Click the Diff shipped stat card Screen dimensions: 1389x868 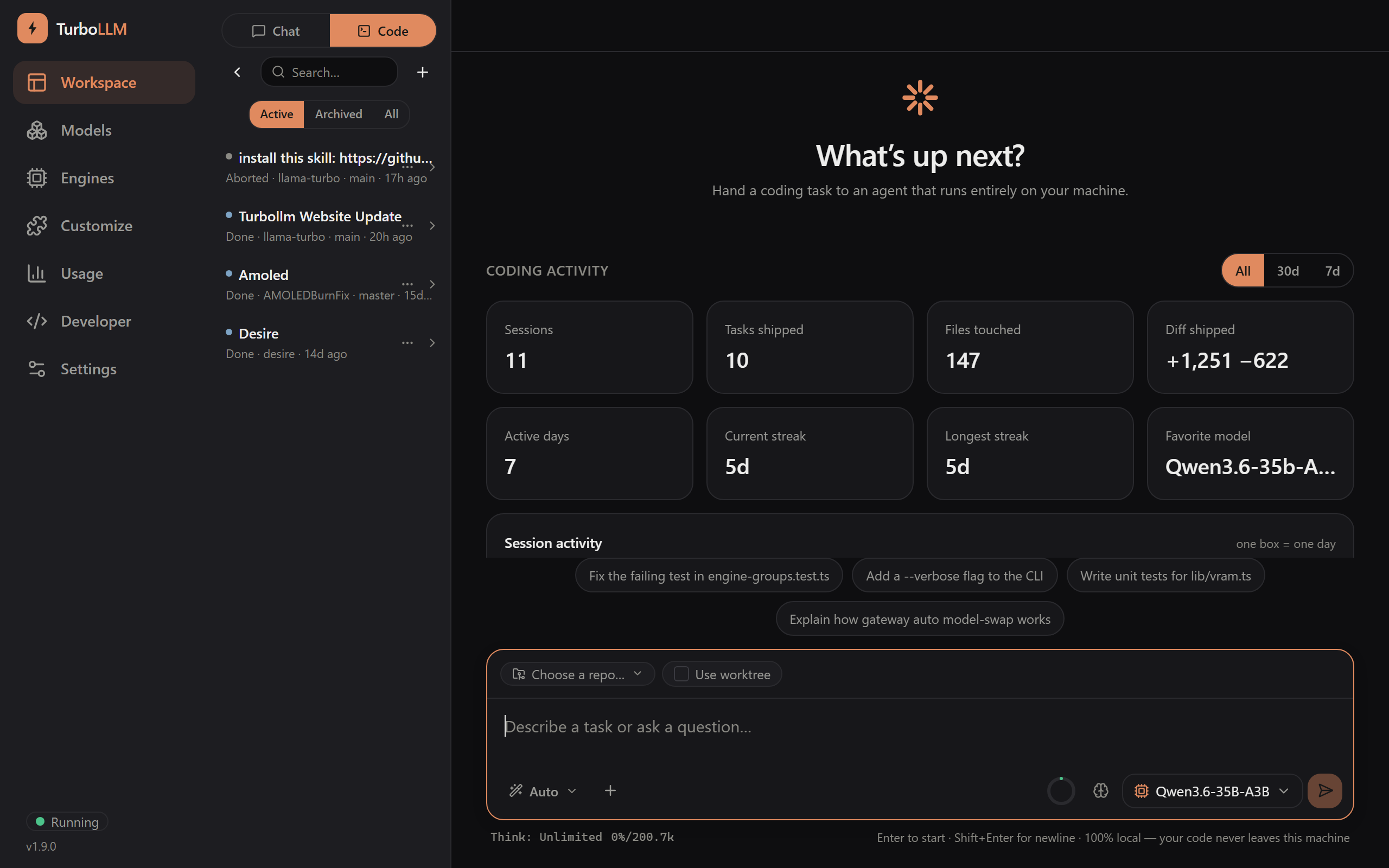tap(1250, 347)
